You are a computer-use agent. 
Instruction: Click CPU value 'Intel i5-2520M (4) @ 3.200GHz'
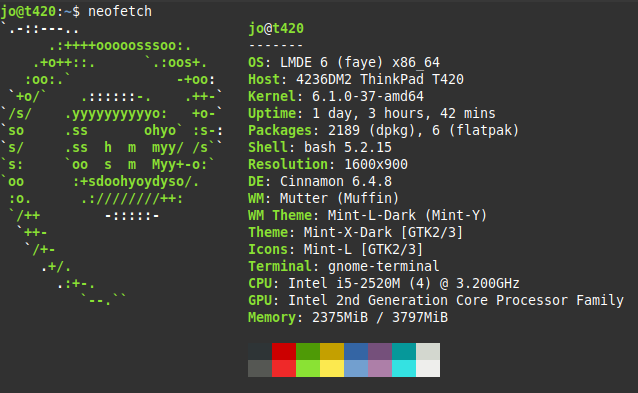[x=404, y=284]
